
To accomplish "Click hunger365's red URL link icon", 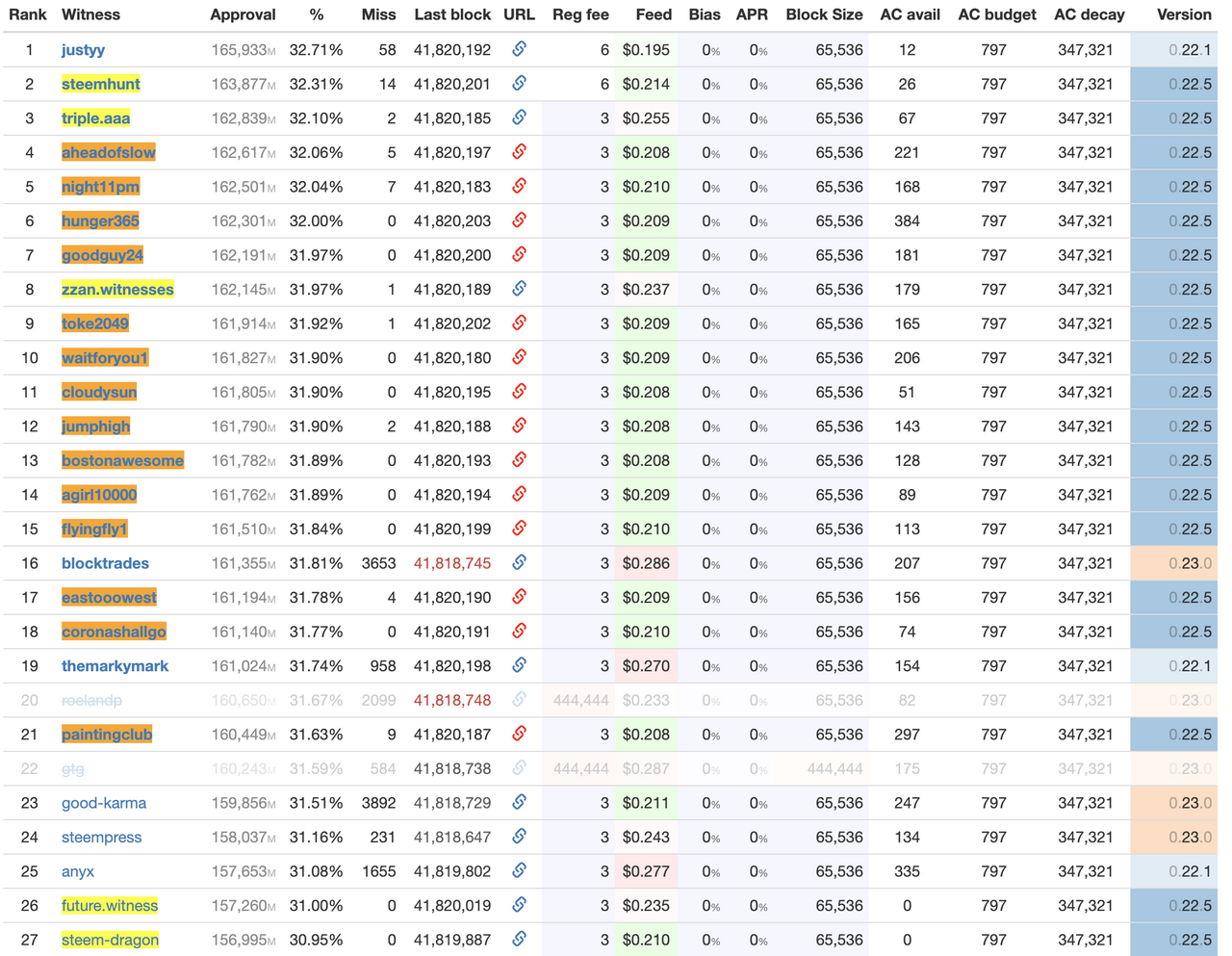I will click(x=519, y=220).
